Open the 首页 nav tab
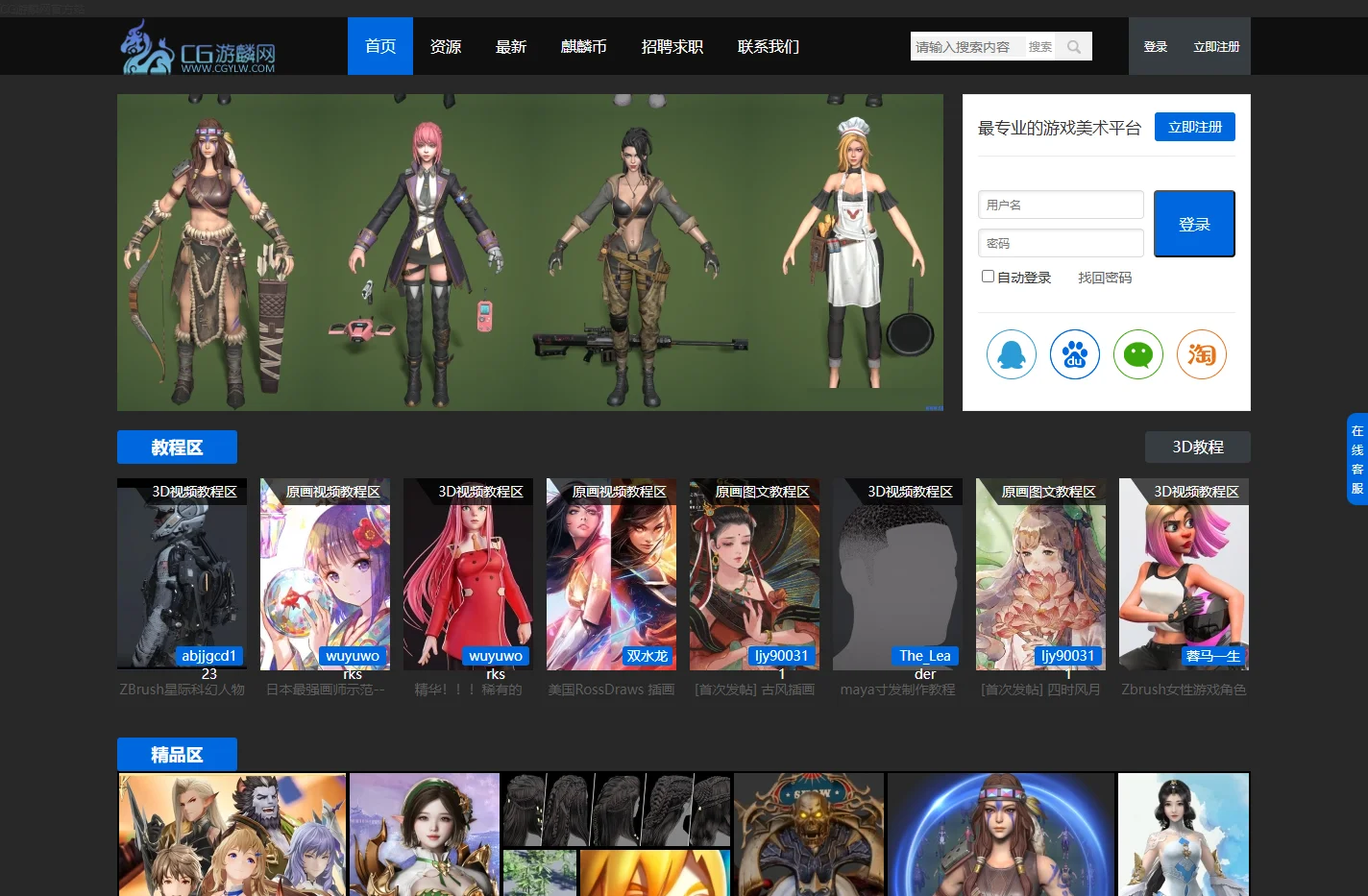This screenshot has width=1368, height=896. point(380,46)
